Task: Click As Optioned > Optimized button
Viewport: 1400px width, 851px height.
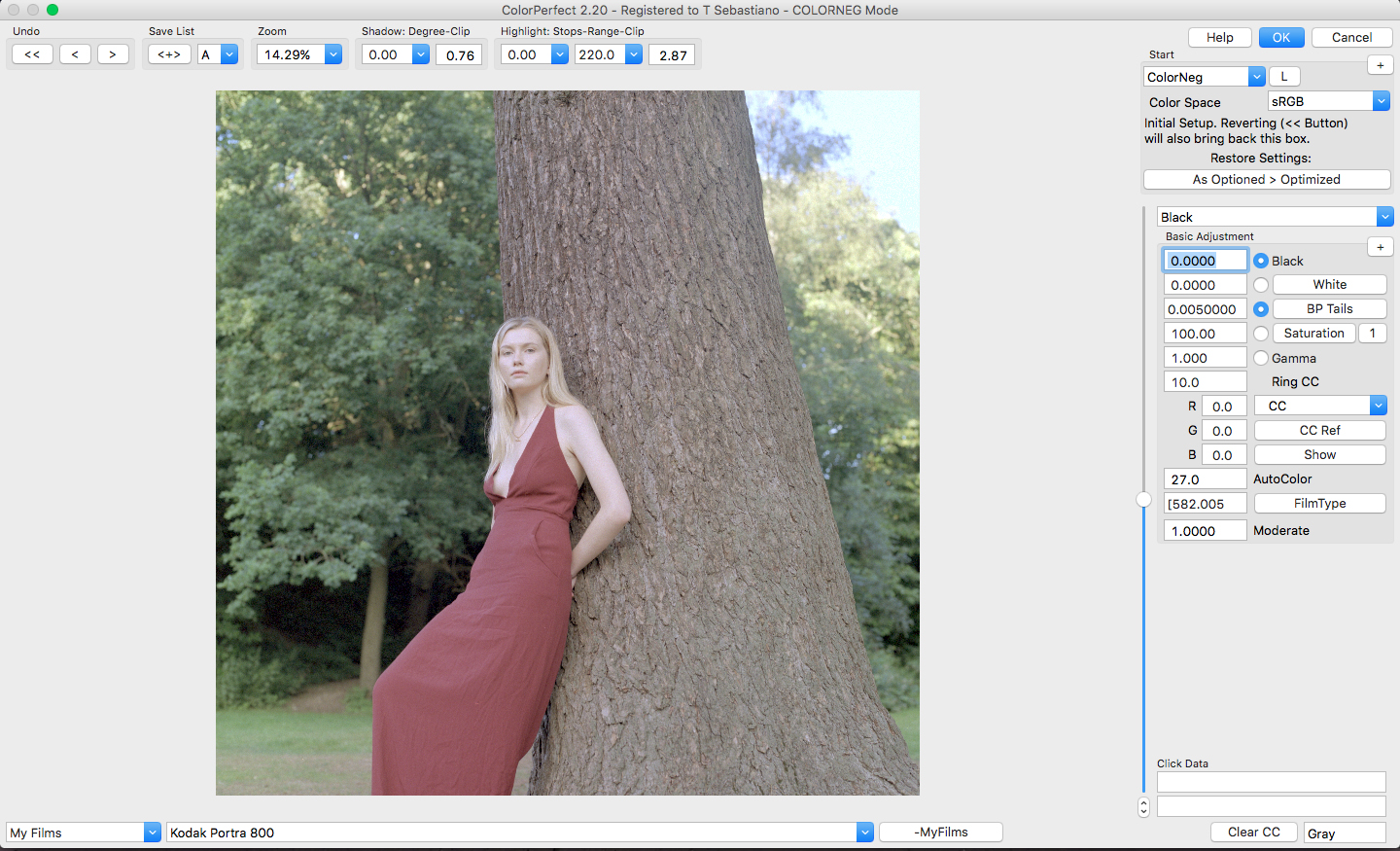Action: click(1267, 179)
